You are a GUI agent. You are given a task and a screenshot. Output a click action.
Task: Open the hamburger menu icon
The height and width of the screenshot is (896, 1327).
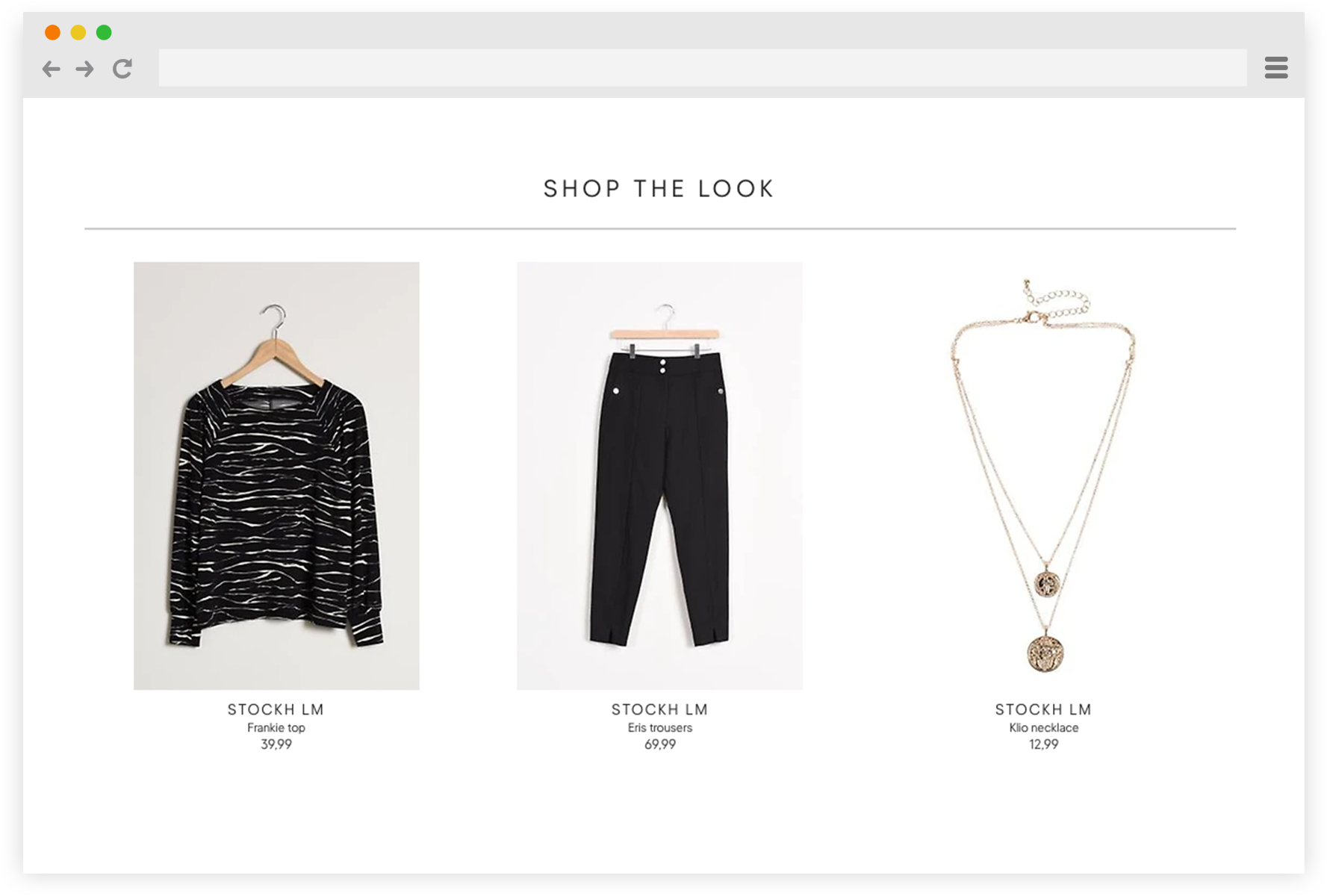pyautogui.click(x=1276, y=67)
